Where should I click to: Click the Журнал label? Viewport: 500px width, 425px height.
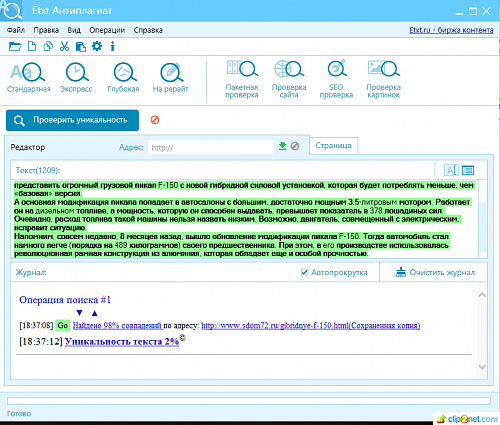coord(31,272)
